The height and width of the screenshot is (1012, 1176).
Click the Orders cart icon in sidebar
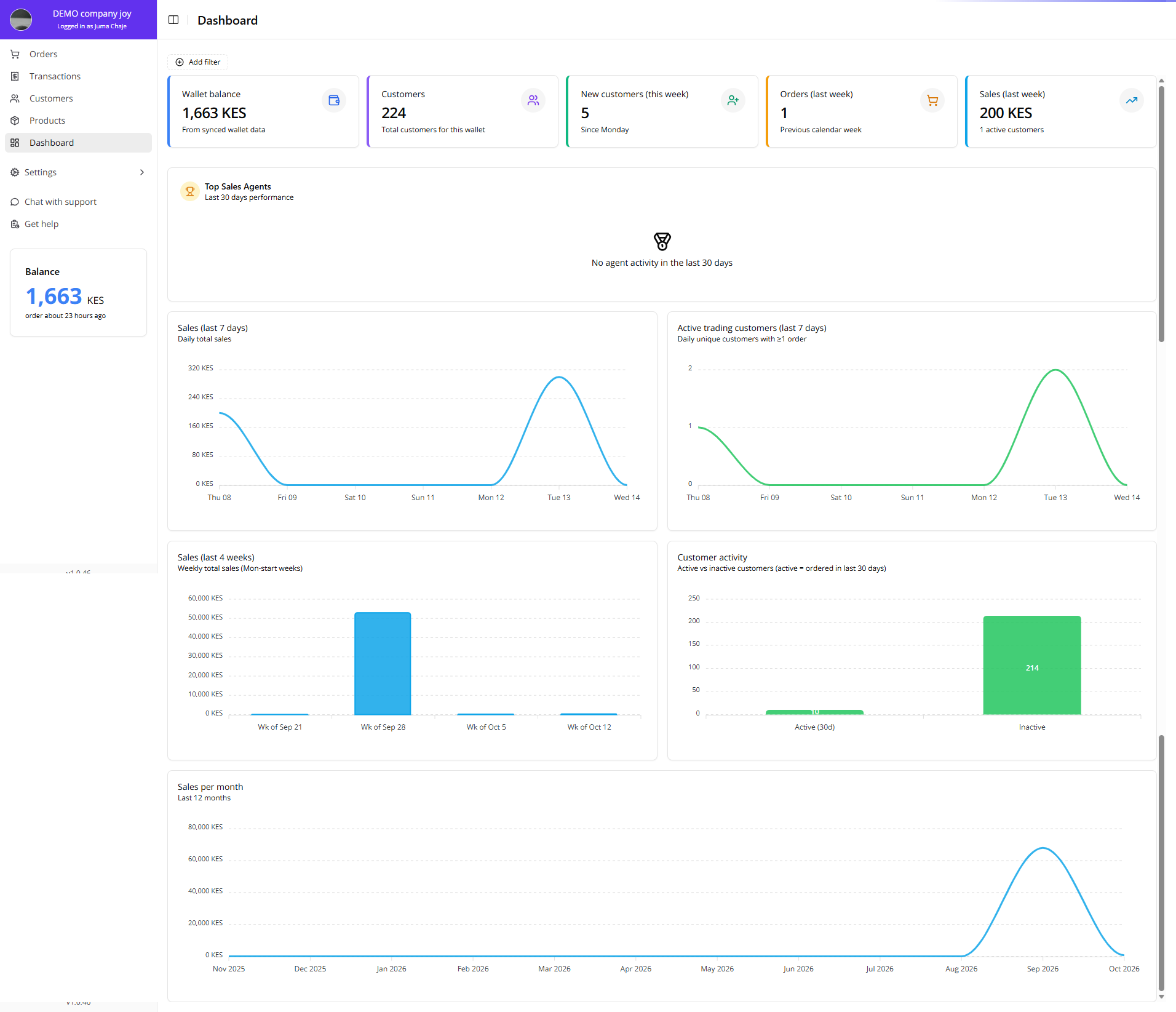tap(15, 54)
